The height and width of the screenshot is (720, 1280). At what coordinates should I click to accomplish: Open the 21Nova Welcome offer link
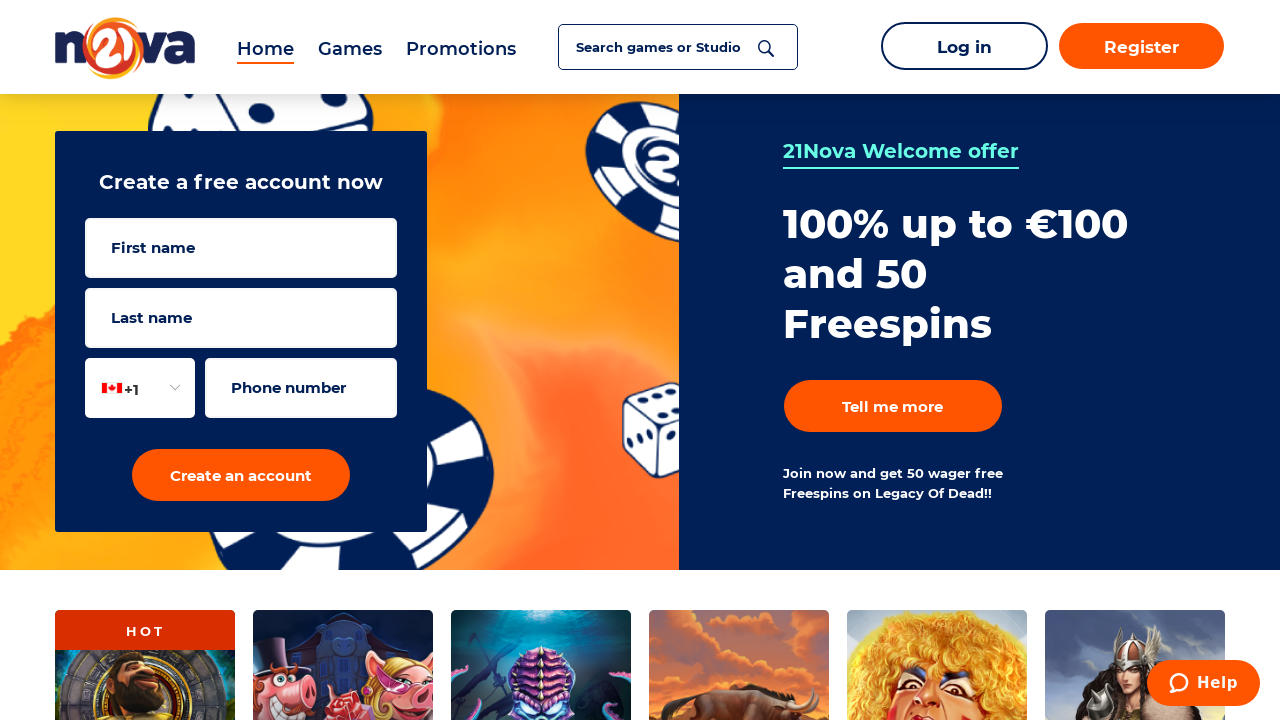[x=901, y=152]
